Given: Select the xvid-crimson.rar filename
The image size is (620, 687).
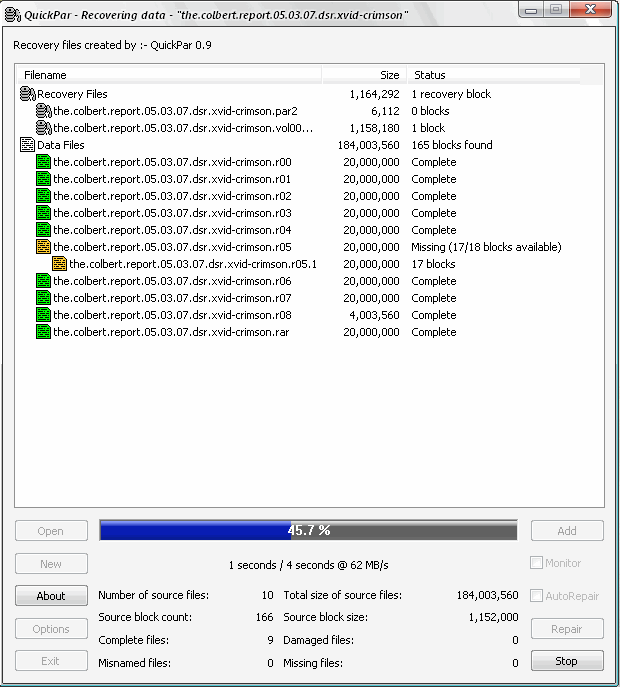Looking at the screenshot, I should point(171,332).
